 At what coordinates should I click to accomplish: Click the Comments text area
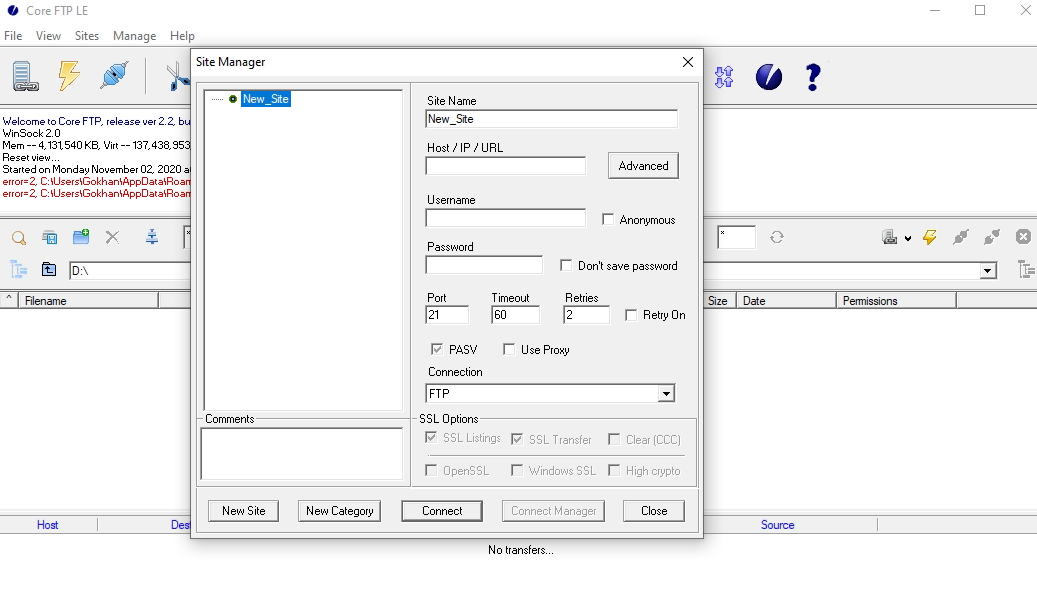coord(302,454)
